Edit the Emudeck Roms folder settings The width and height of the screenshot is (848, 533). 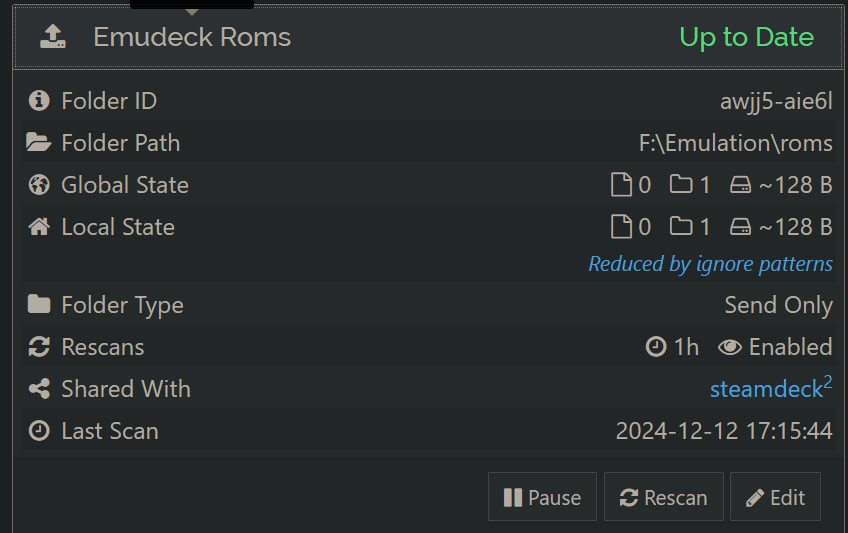click(775, 497)
